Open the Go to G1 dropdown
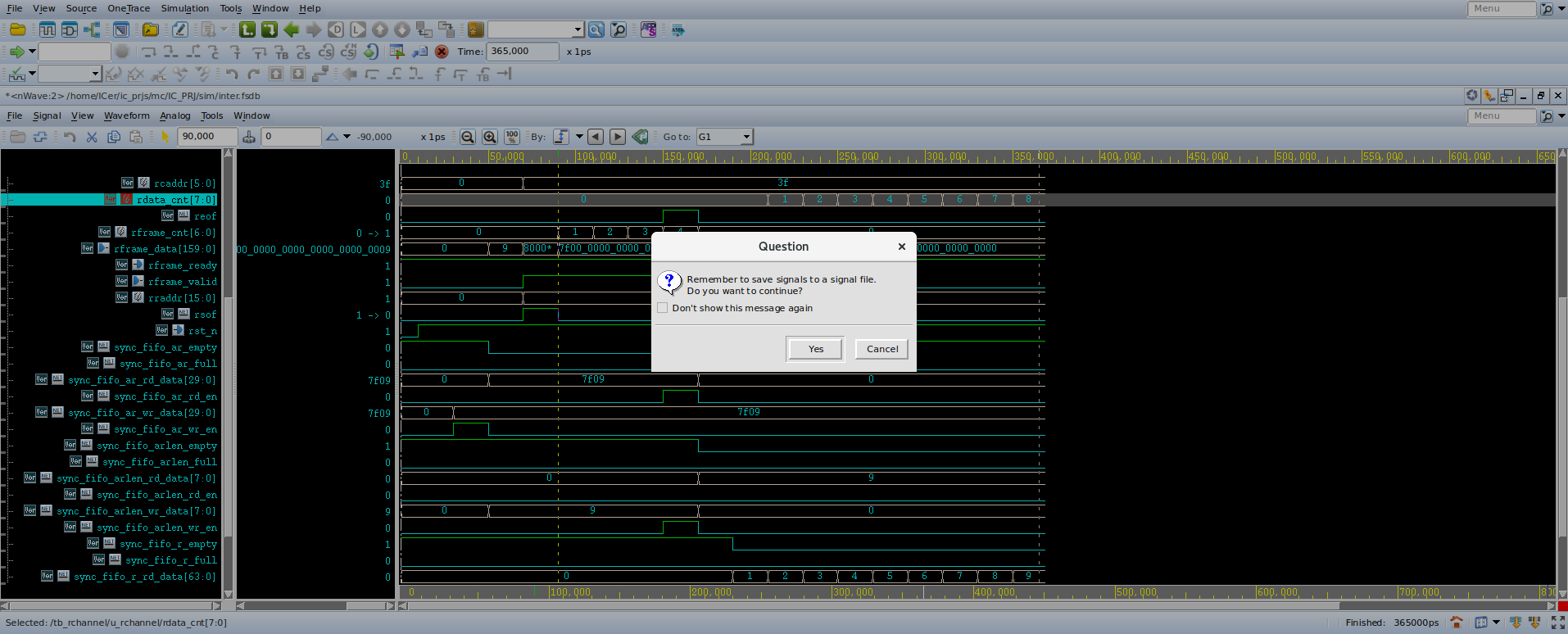This screenshot has height=634, width=1568. pos(745,137)
